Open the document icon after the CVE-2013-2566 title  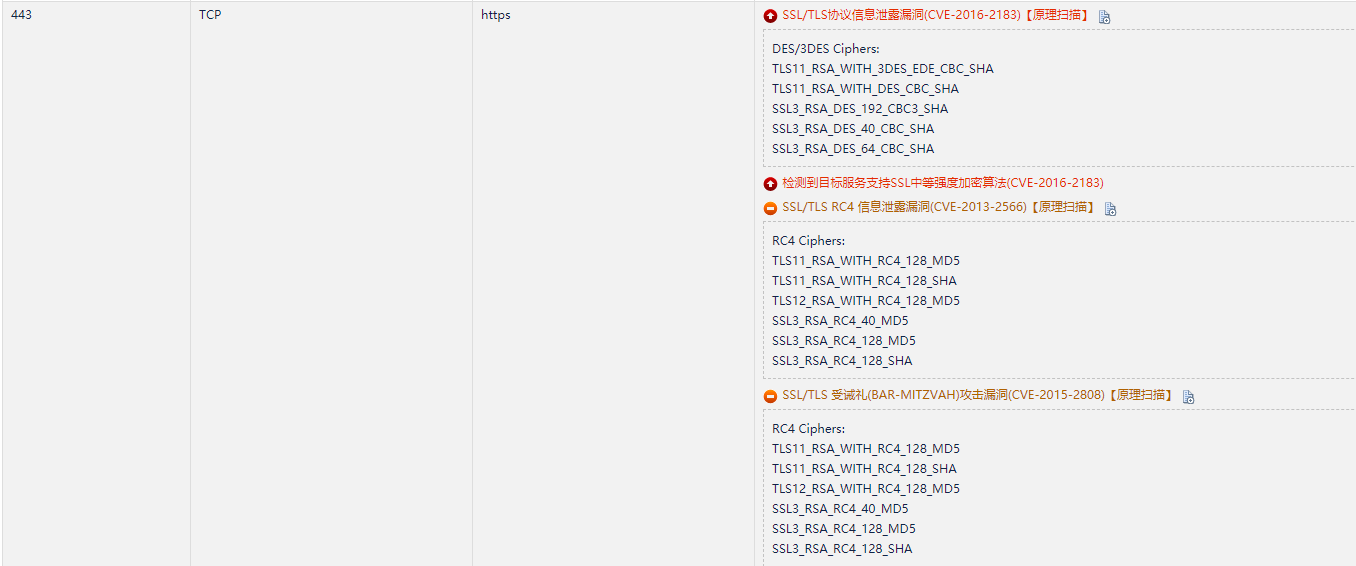[1110, 209]
